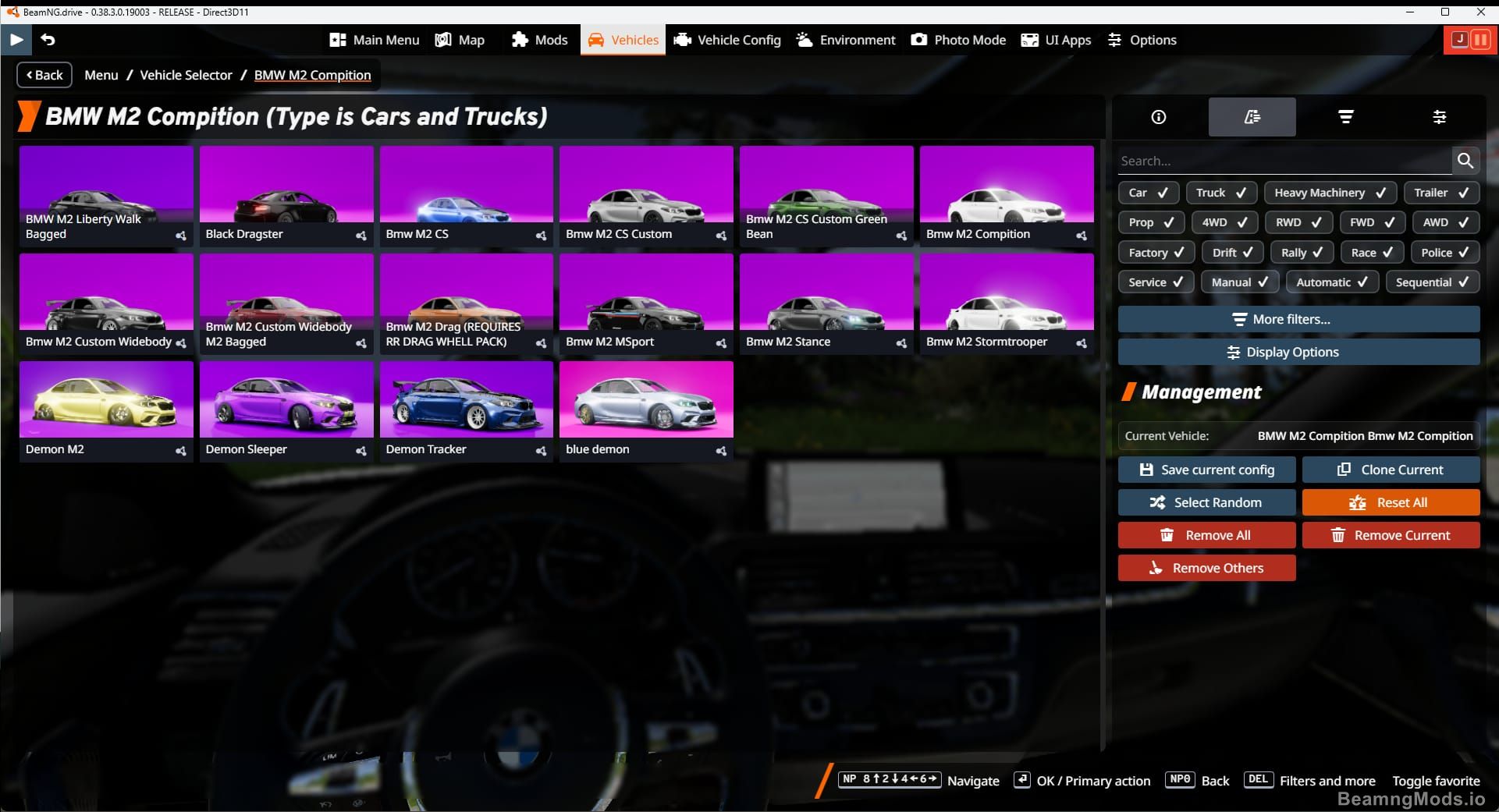This screenshot has width=1499, height=812.
Task: Click the orange pause indicator top right
Action: point(1480,39)
